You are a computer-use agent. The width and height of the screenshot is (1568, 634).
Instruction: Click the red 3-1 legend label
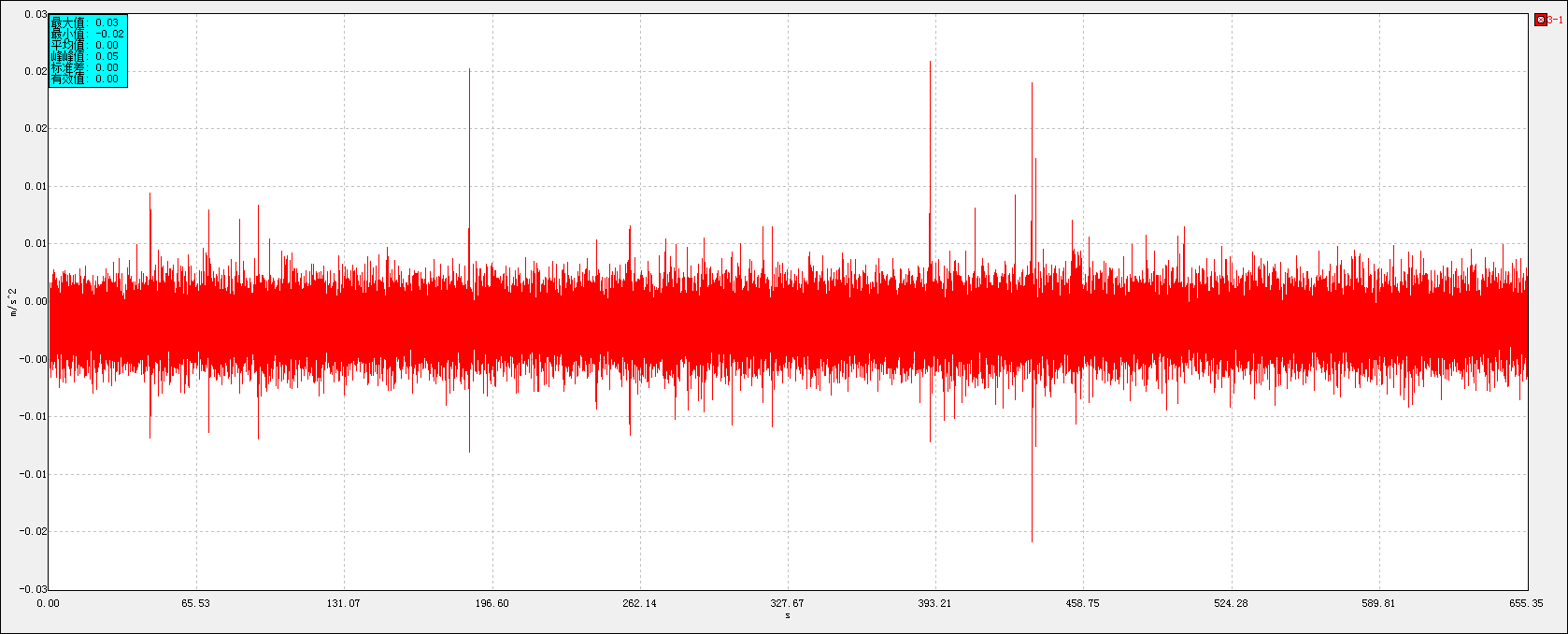pyautogui.click(x=1556, y=20)
